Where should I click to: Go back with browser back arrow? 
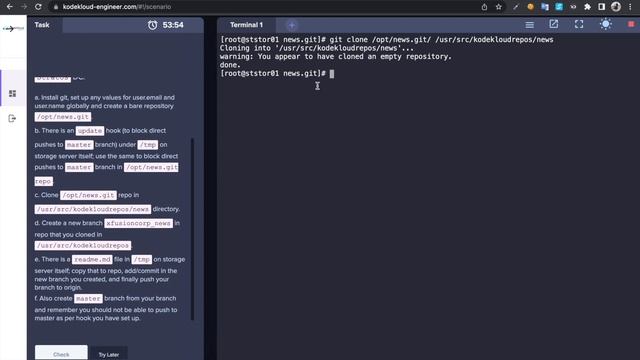[9, 7]
